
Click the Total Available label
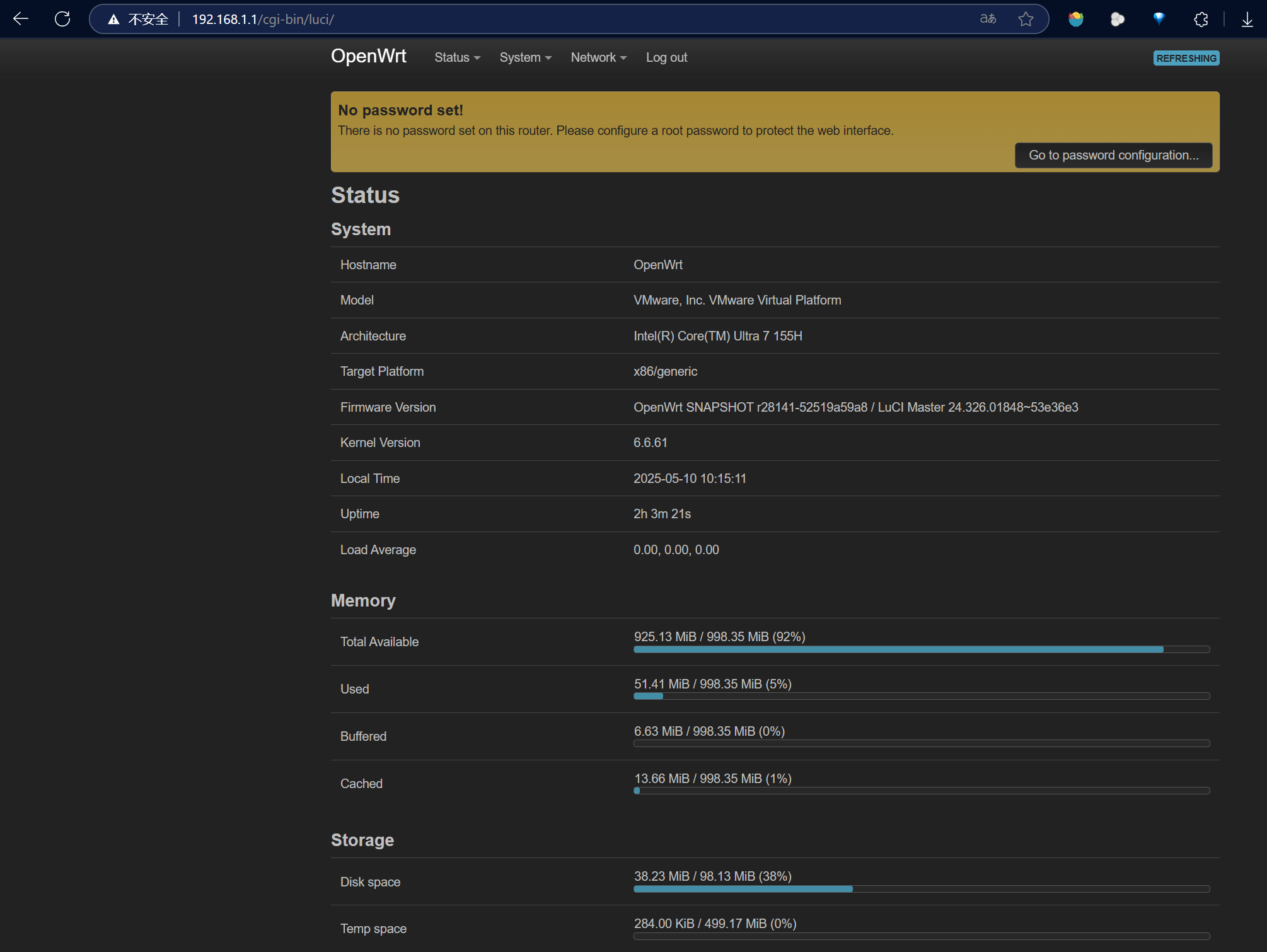[x=379, y=642]
